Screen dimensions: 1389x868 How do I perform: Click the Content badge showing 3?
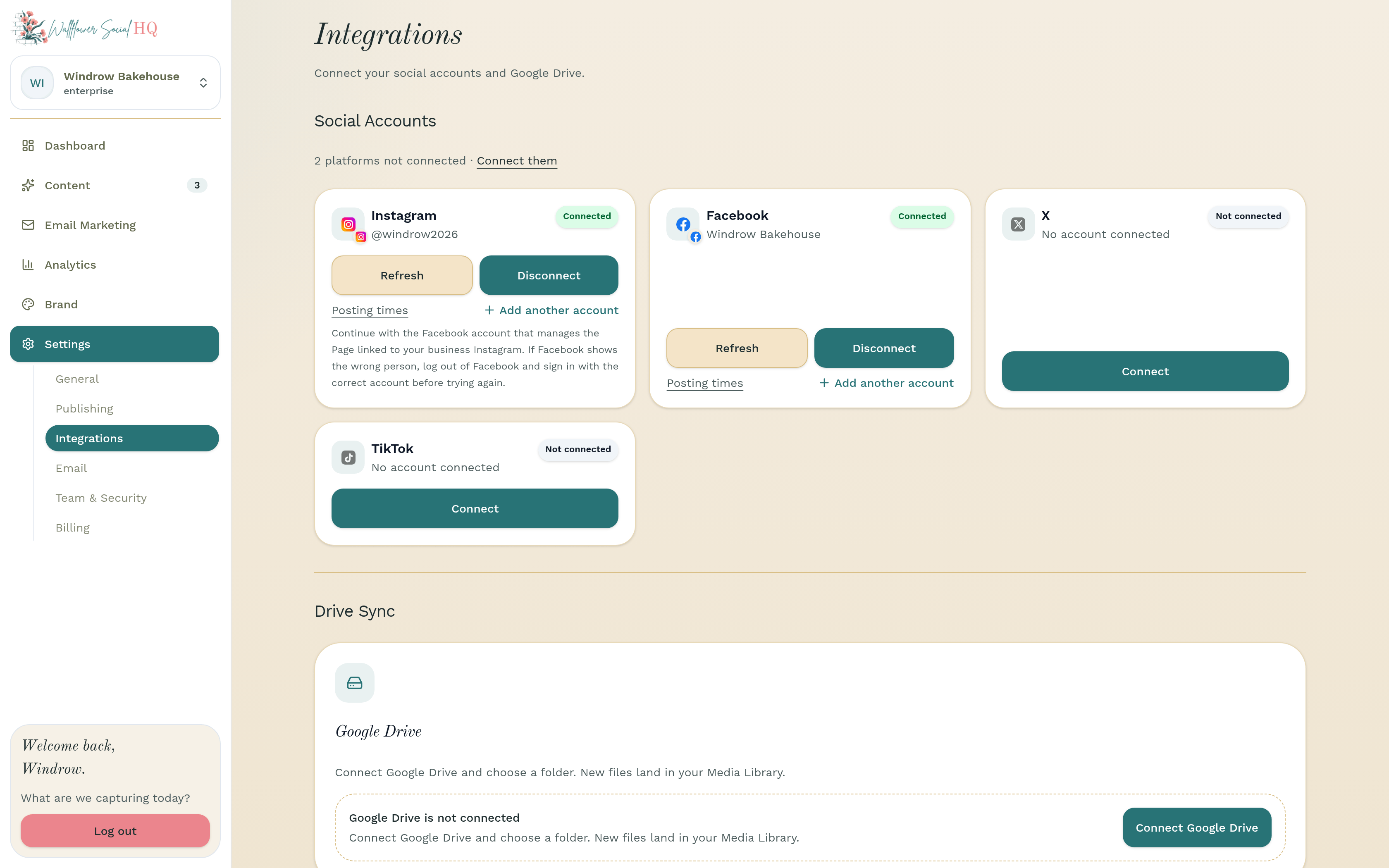197,186
